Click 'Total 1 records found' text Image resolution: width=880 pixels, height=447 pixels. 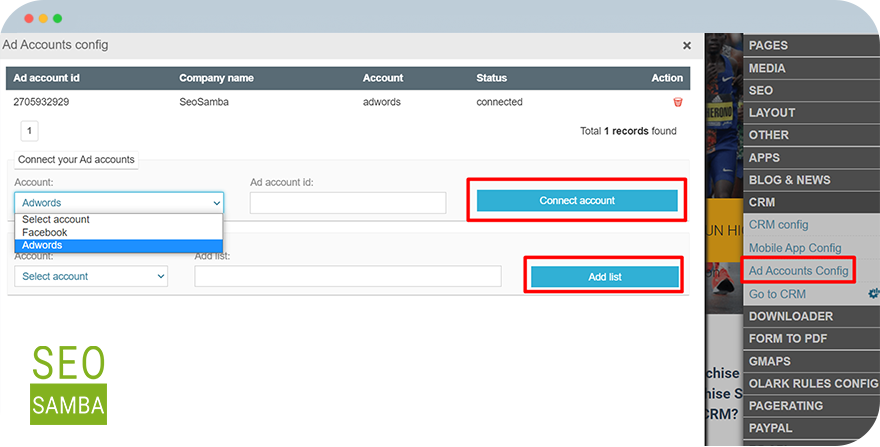click(628, 131)
